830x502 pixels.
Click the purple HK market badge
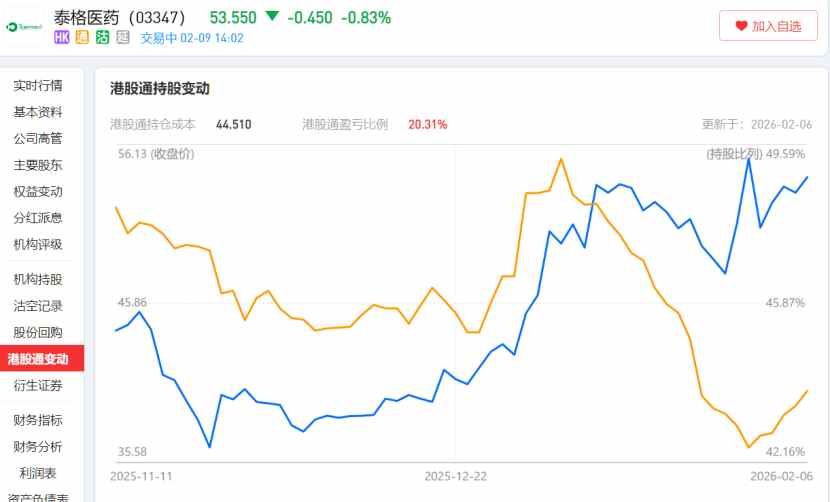pos(62,38)
